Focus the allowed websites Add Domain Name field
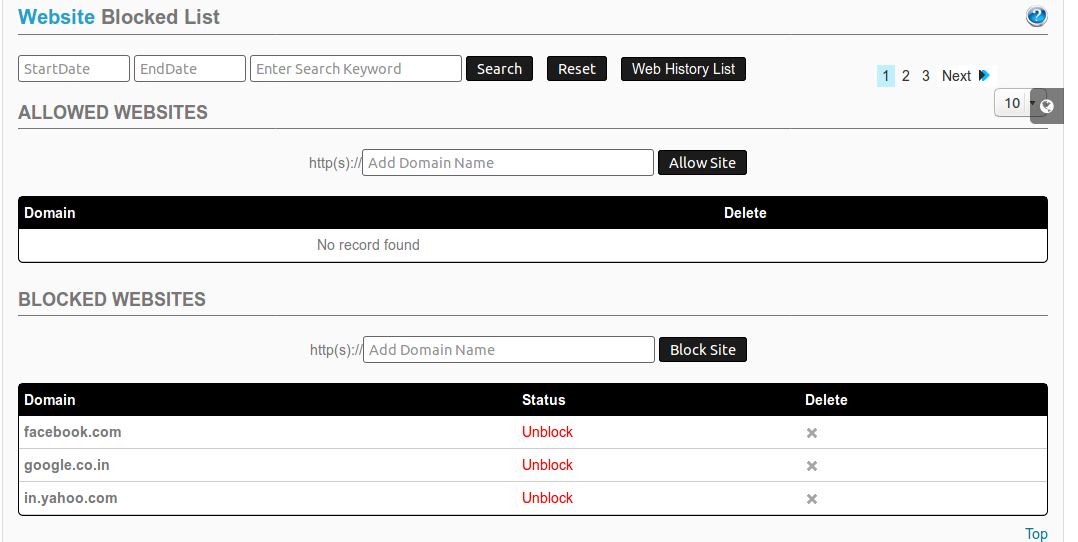The height and width of the screenshot is (542, 1078). coord(507,163)
